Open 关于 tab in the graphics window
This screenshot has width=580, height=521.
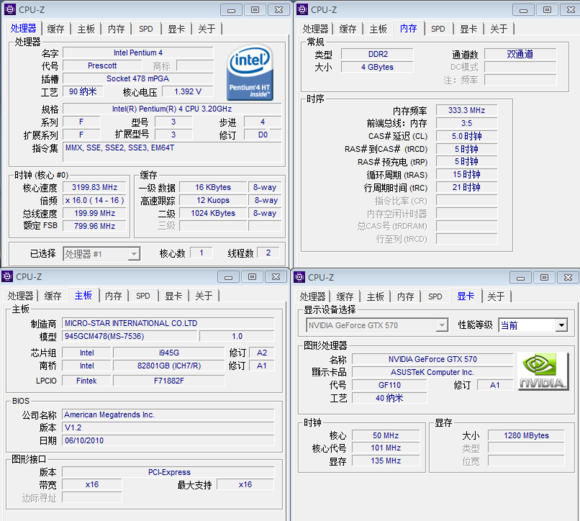496,296
